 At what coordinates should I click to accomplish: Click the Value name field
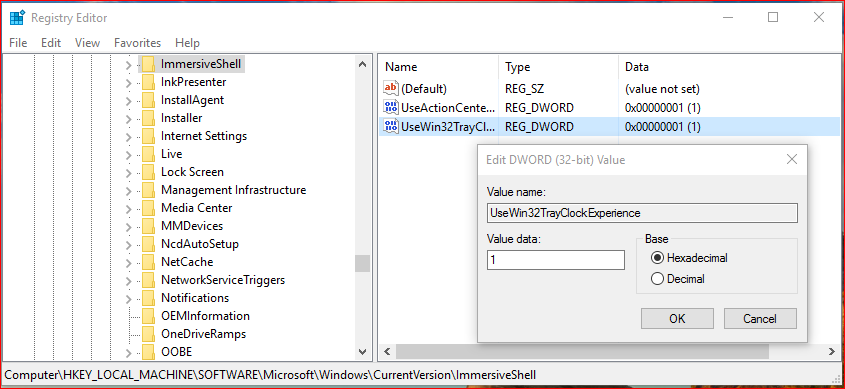(642, 213)
